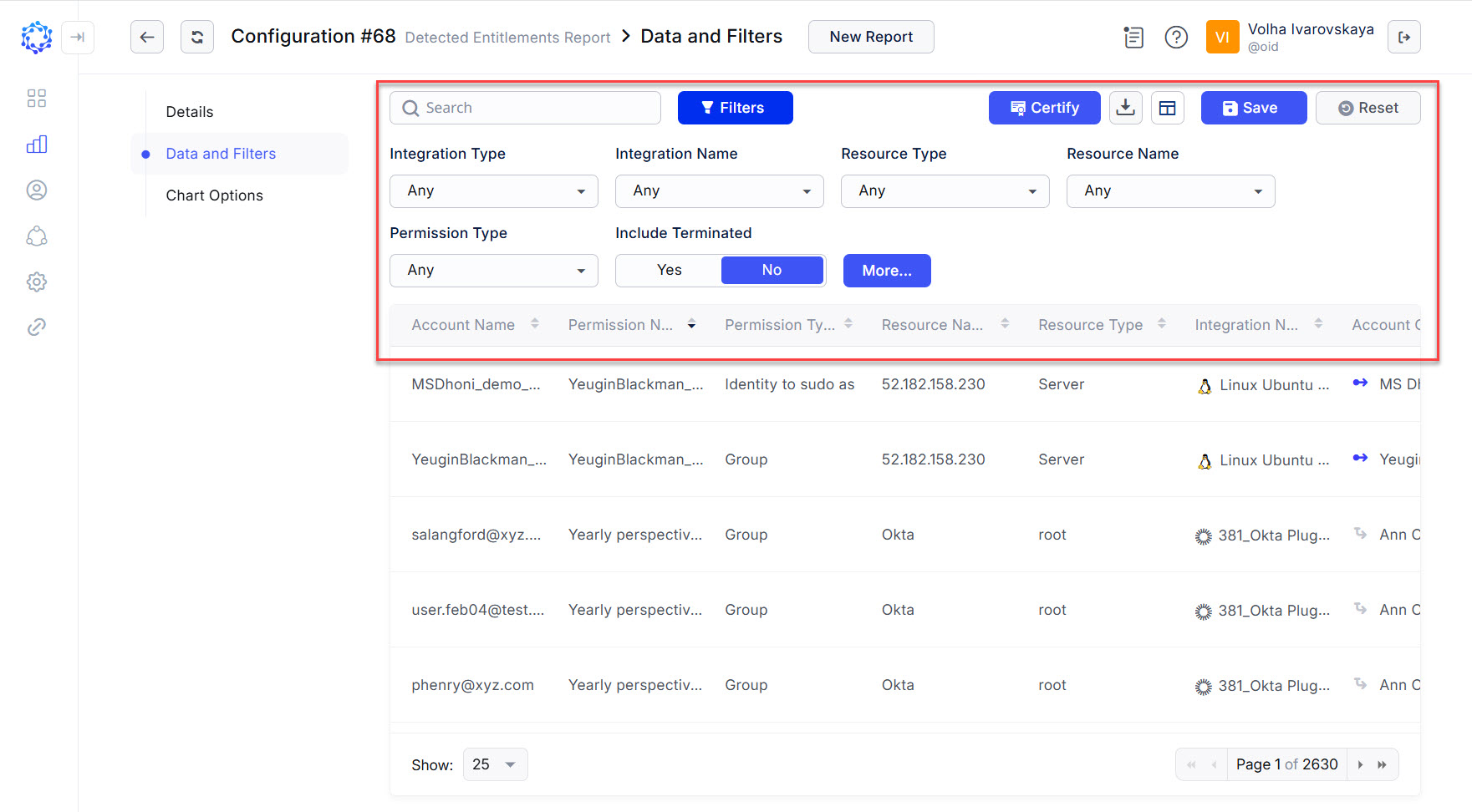Open the identities profile icon in sidebar
This screenshot has height=812, width=1472.
click(36, 190)
